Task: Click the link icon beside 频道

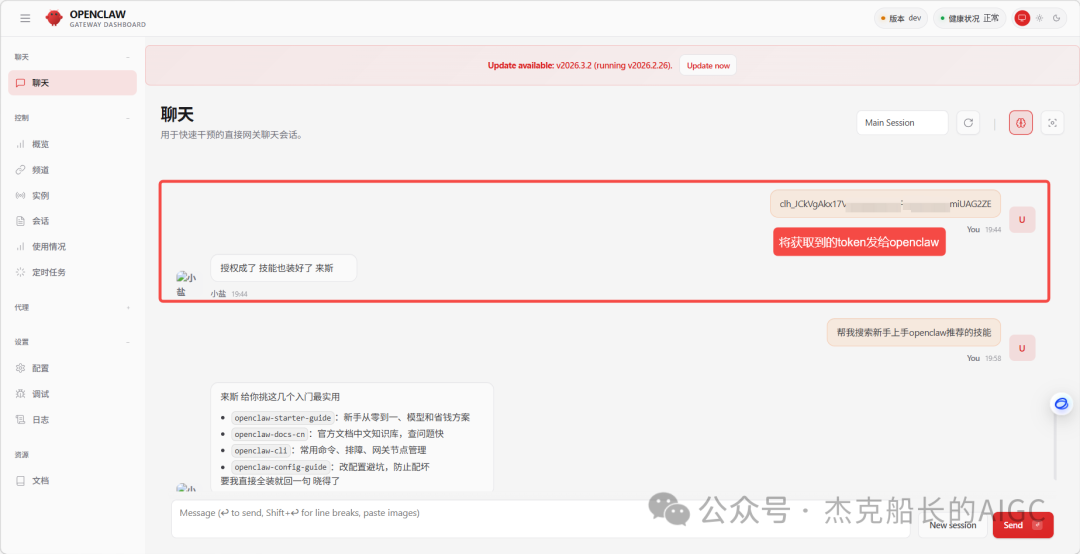Action: 21,170
